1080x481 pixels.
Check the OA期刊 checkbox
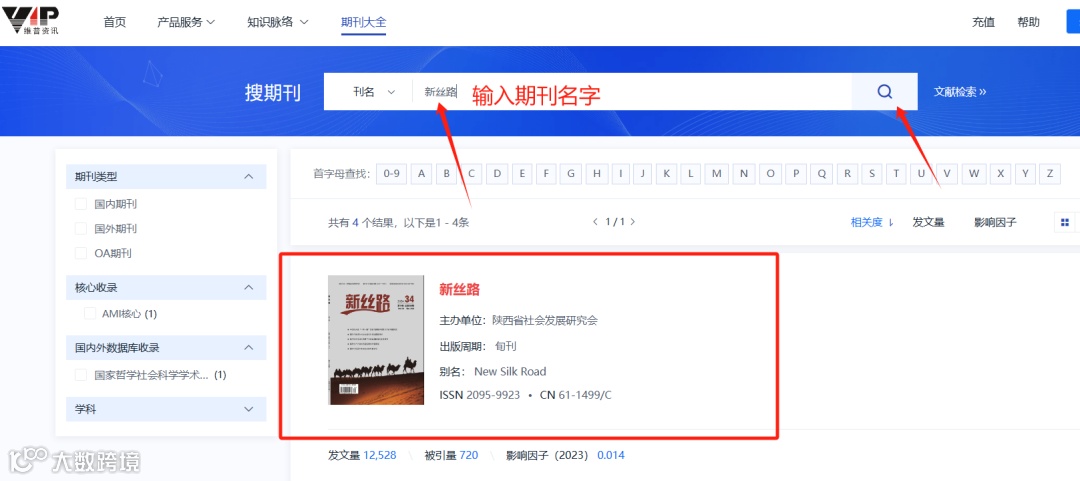click(x=81, y=253)
